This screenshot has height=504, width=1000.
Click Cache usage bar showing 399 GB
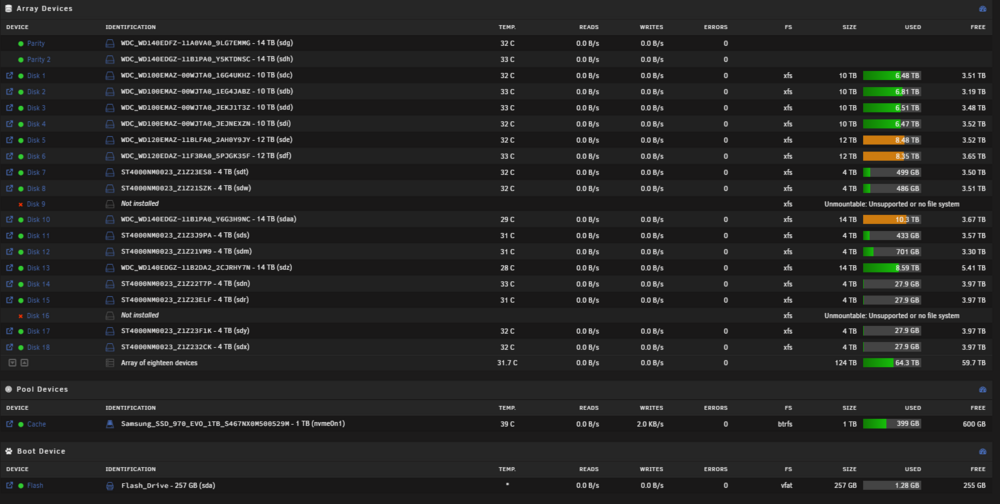[892, 424]
